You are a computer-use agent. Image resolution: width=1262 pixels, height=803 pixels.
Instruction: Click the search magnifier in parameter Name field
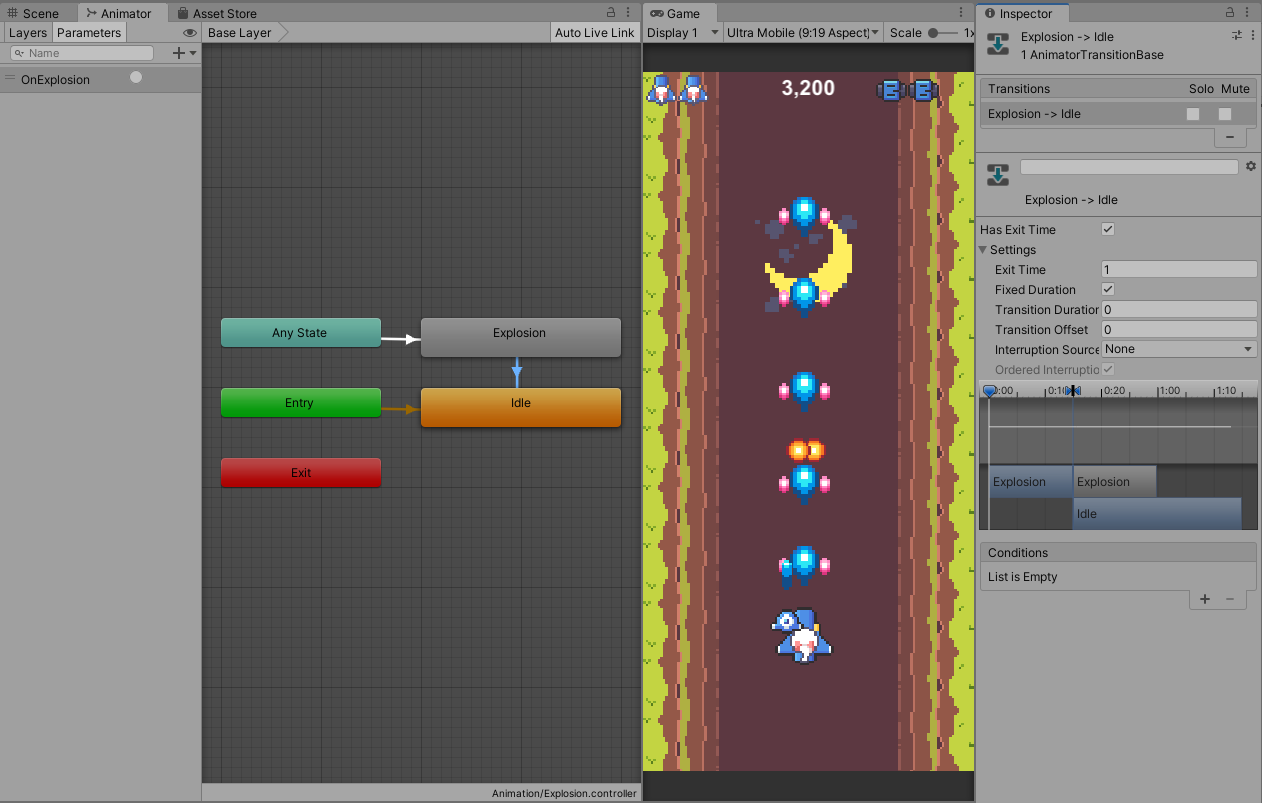point(20,53)
